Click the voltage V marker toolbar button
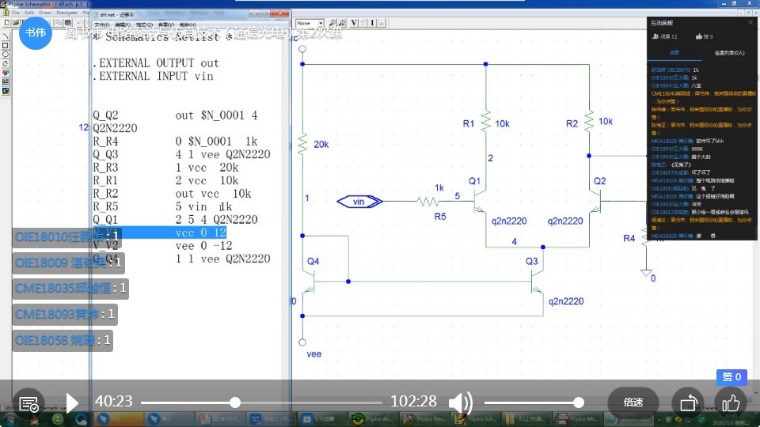 354,23
